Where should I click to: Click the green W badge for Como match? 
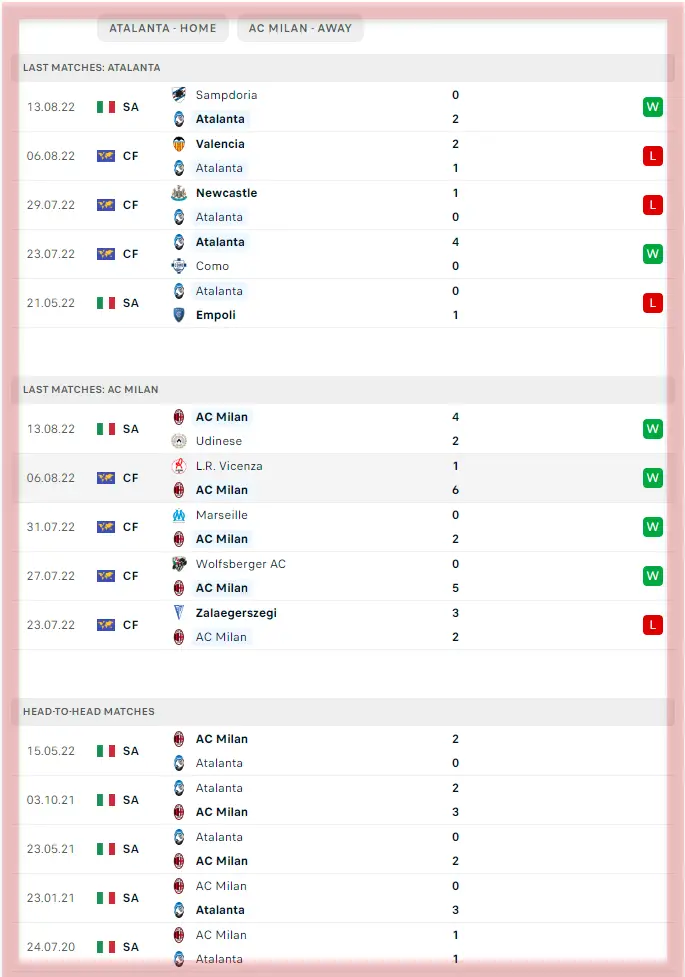[653, 254]
